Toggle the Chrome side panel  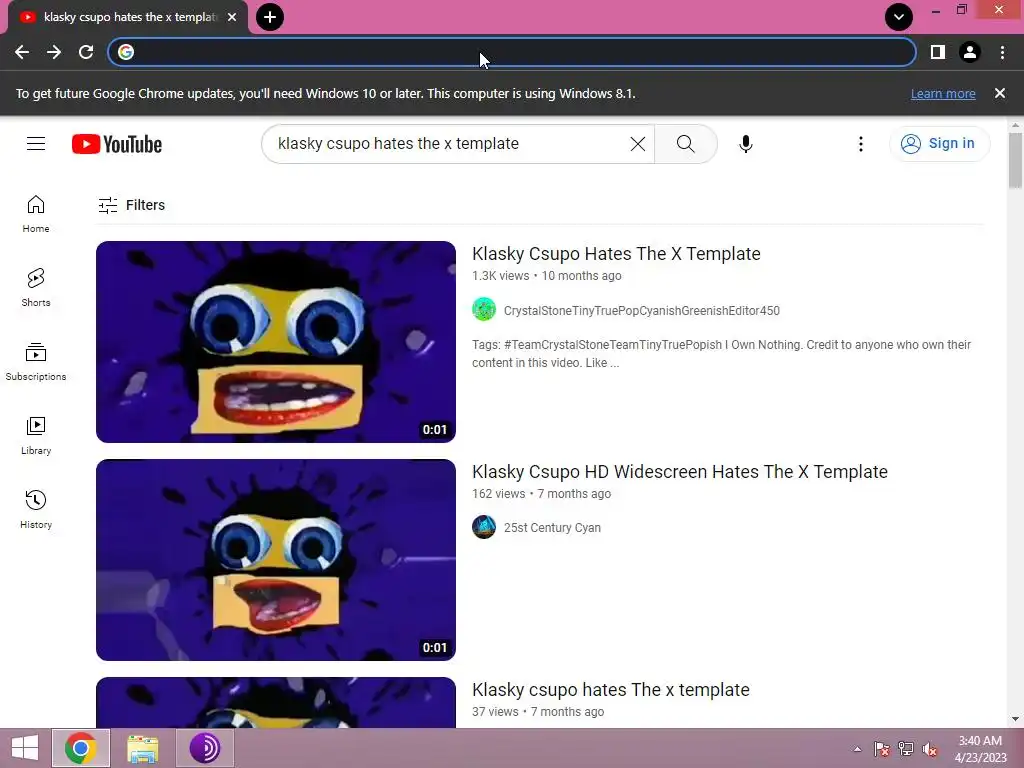click(938, 52)
